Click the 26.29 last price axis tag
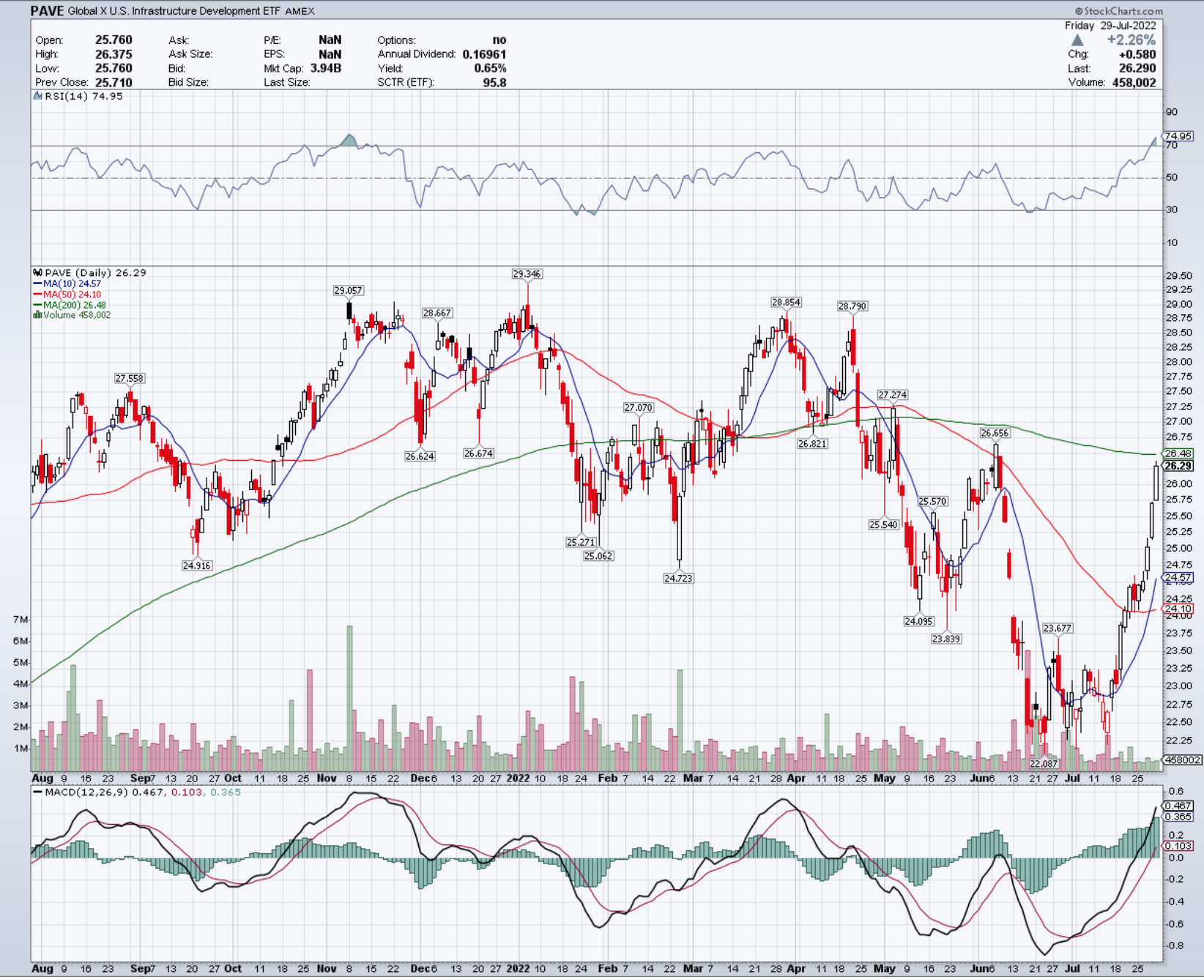Image resolution: width=1204 pixels, height=980 pixels. [1178, 466]
